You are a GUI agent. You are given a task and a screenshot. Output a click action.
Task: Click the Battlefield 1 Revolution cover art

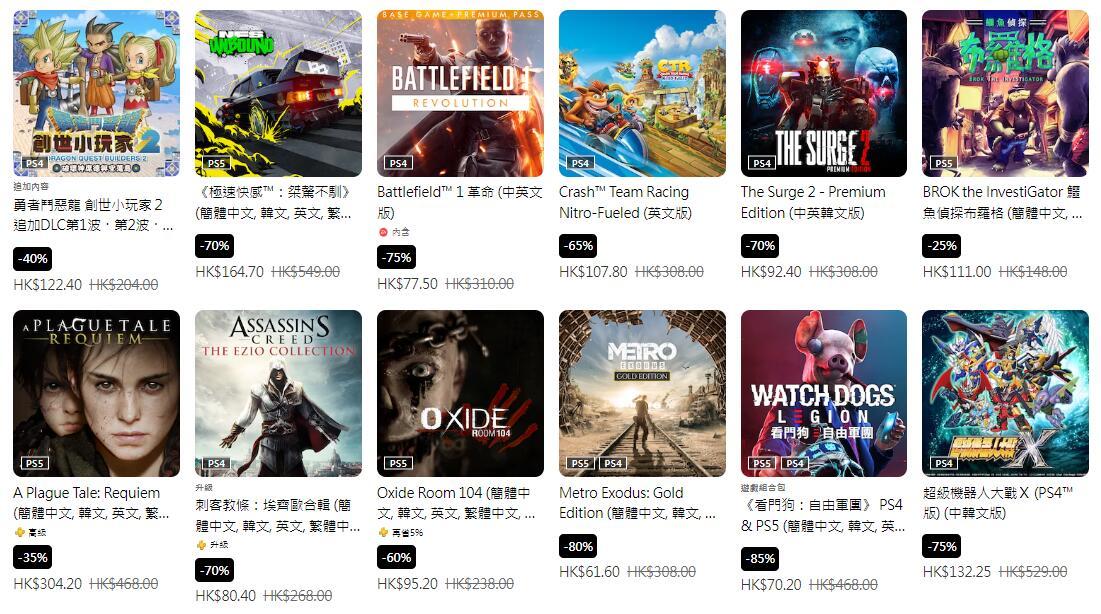(x=460, y=93)
